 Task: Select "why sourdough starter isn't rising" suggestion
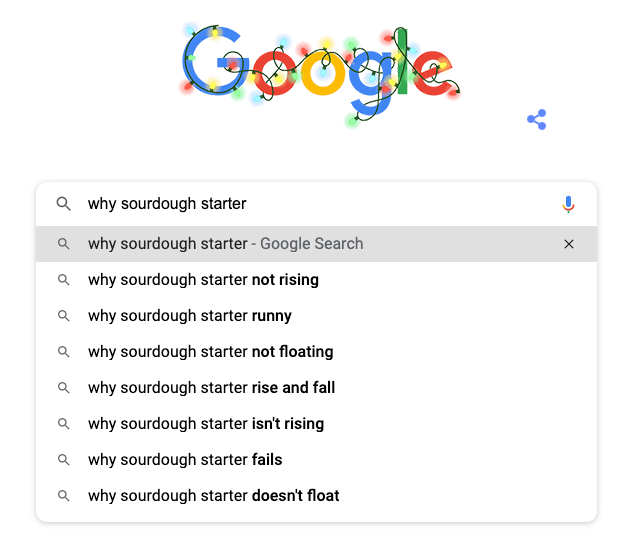tap(206, 424)
